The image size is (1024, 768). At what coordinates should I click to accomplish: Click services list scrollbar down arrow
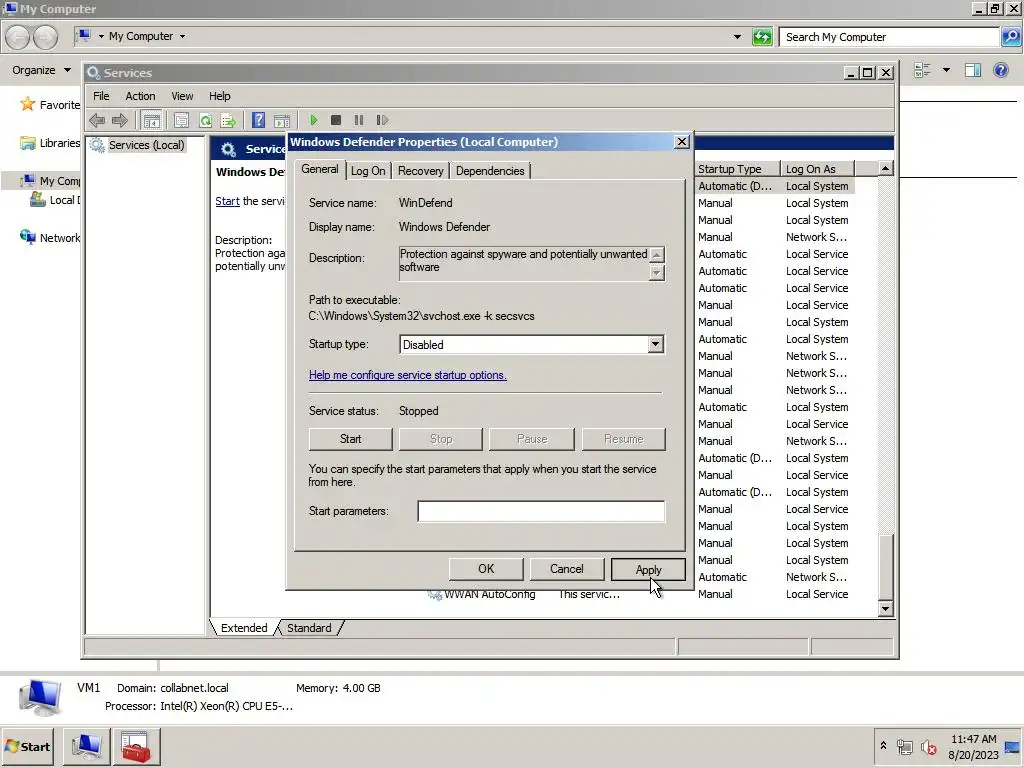coord(885,609)
